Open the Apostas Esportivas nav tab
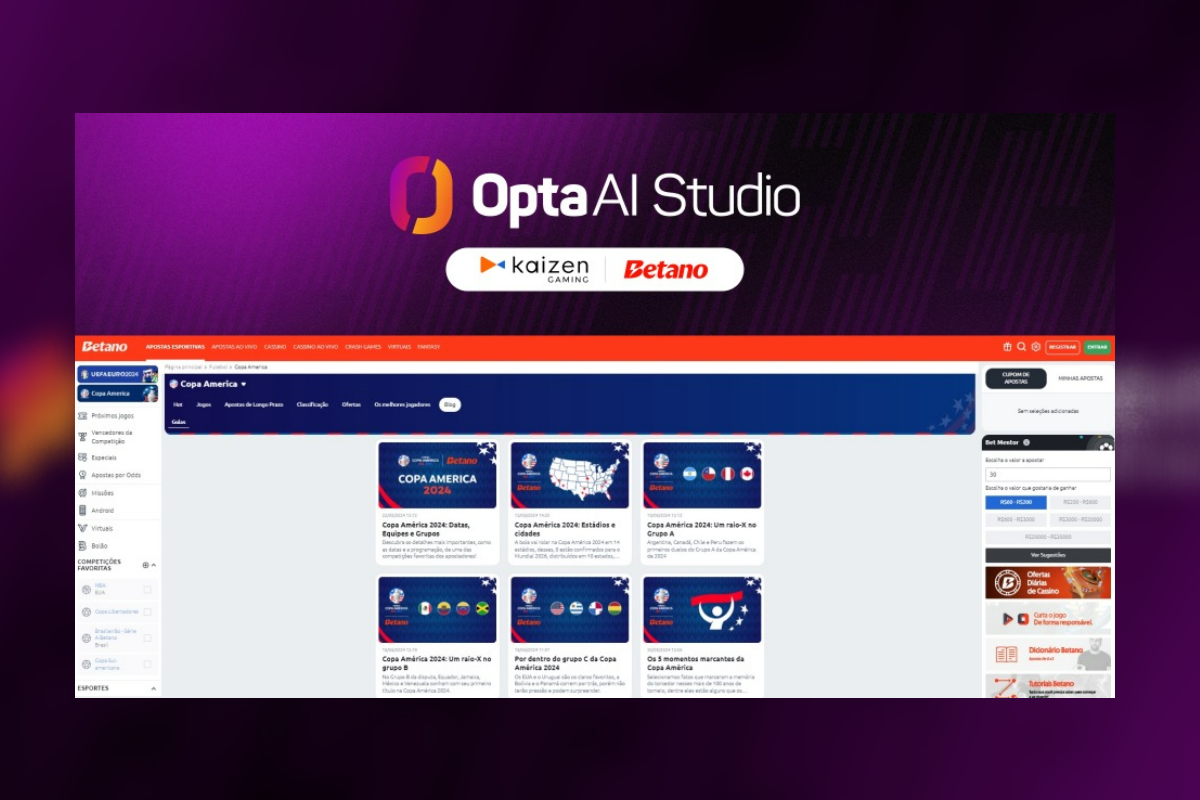This screenshot has width=1200, height=800. (175, 347)
